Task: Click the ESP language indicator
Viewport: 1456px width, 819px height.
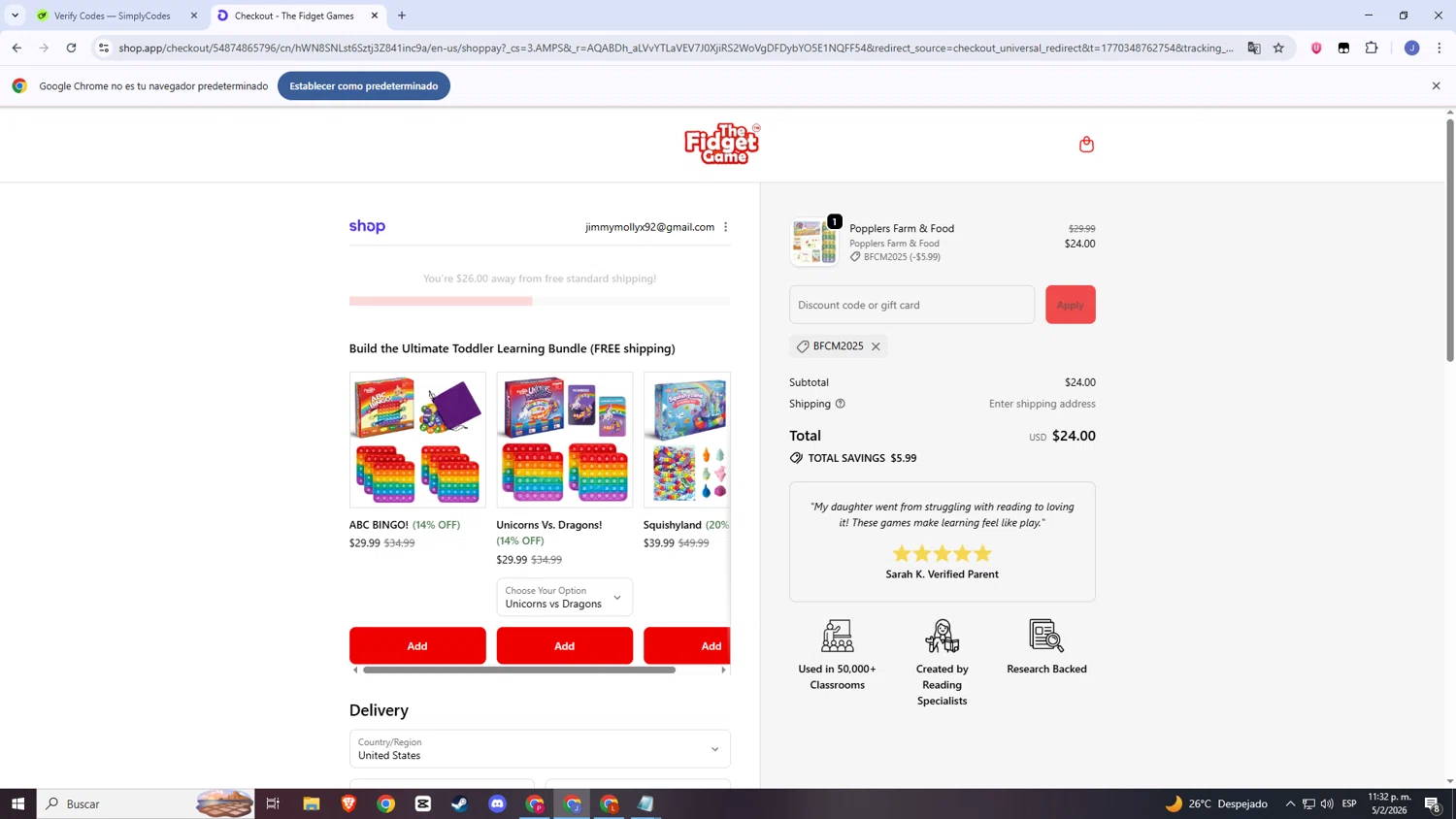Action: pyautogui.click(x=1349, y=803)
